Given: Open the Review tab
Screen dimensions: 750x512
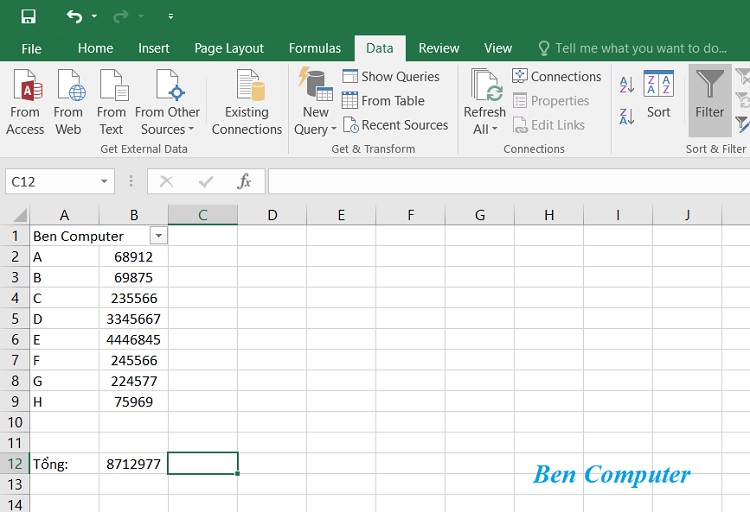Looking at the screenshot, I should coord(439,48).
